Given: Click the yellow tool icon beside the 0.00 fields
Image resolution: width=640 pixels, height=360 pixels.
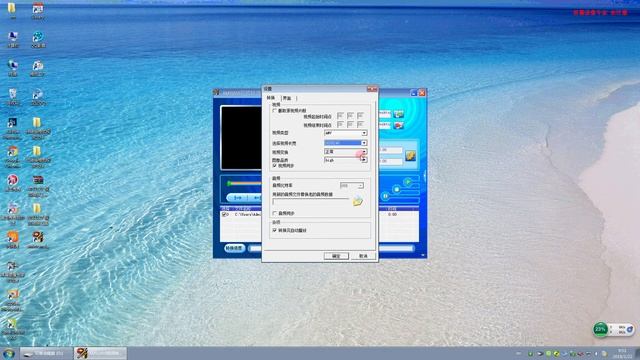Looking at the screenshot, I should point(410,156).
